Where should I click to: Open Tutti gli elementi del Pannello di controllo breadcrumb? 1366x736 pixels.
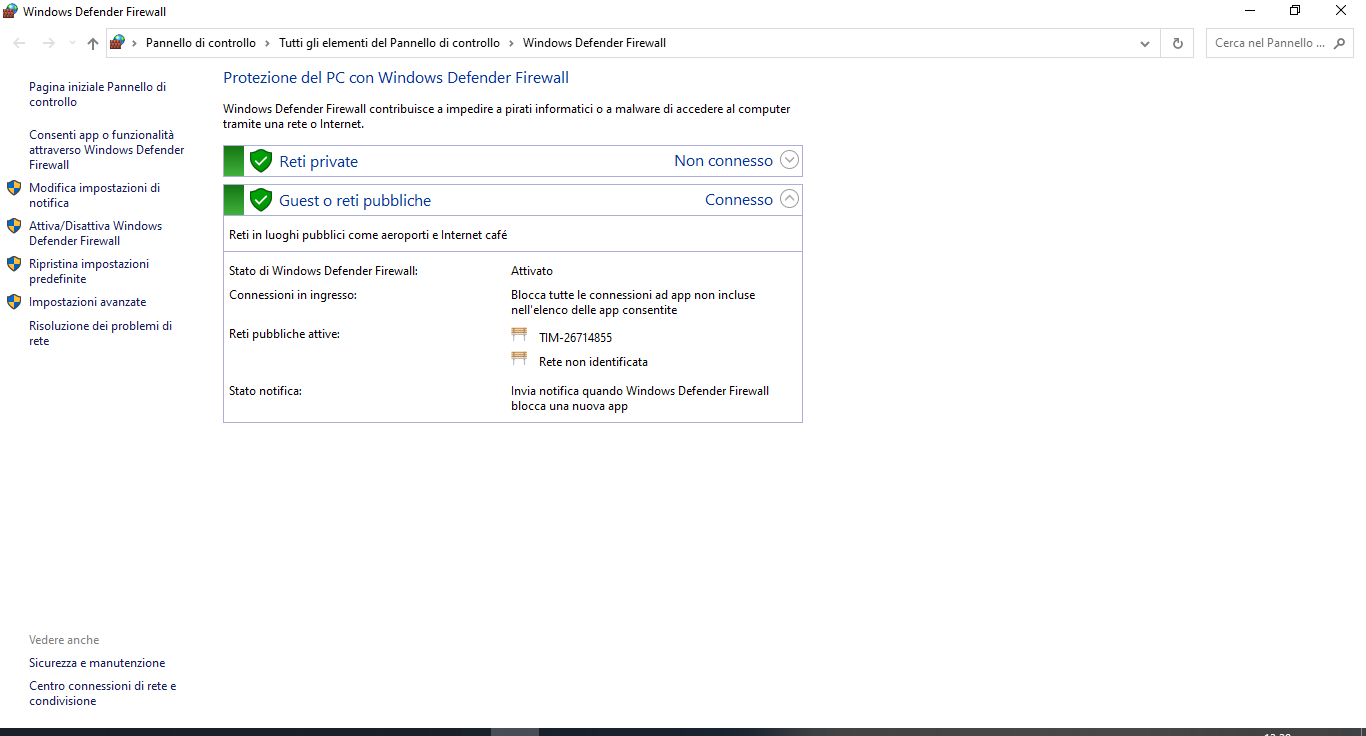click(389, 43)
